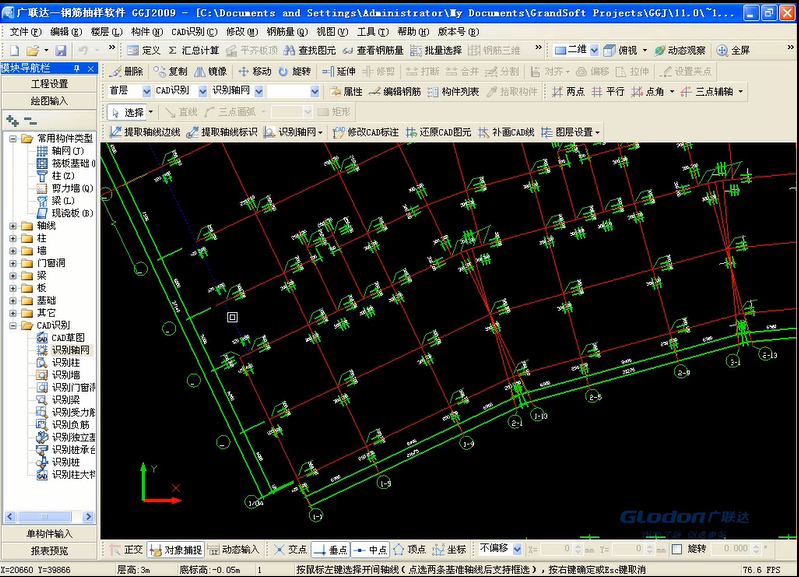Screen dimensions: 799x577
Task: Activate the 动态观察 orbit view tool
Action: click(679, 50)
